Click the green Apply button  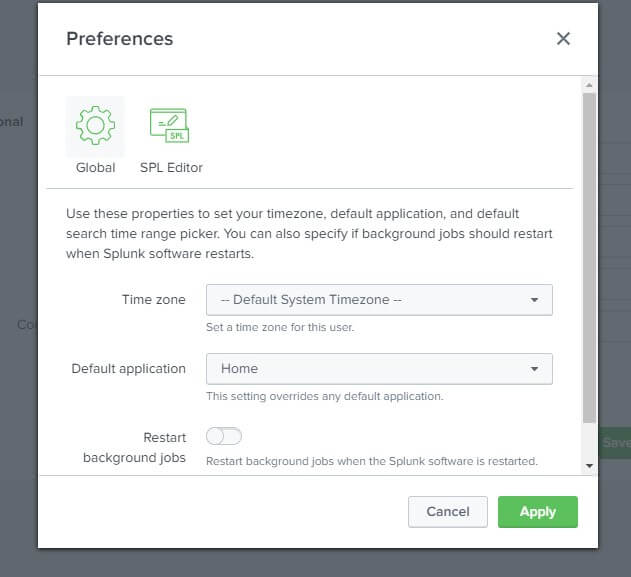(538, 511)
